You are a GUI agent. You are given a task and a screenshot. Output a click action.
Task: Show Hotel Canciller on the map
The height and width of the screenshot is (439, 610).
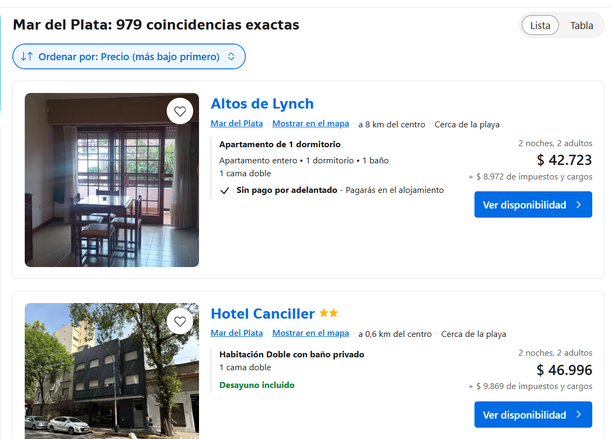click(311, 334)
